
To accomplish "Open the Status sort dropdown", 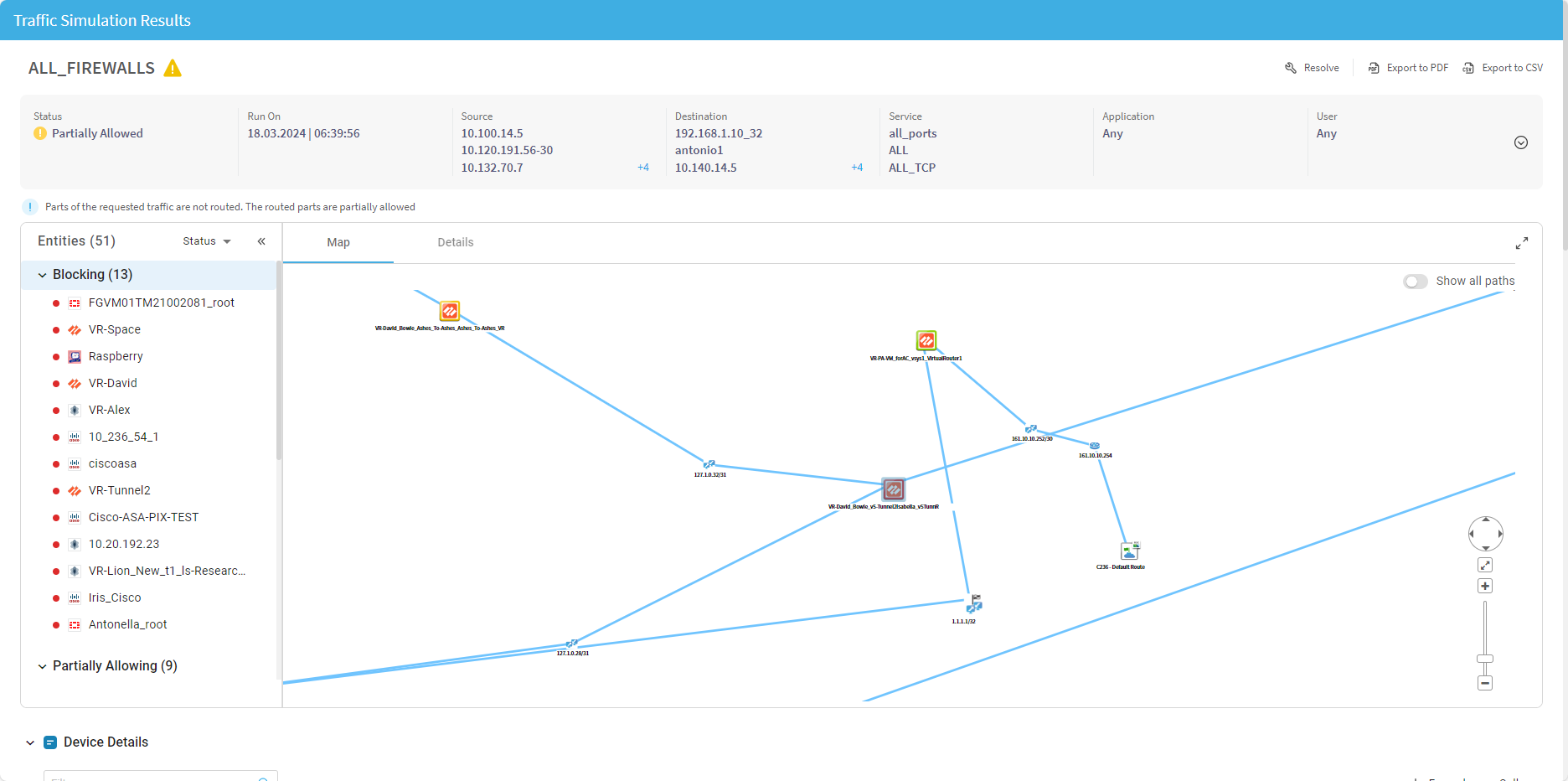I will coord(207,241).
